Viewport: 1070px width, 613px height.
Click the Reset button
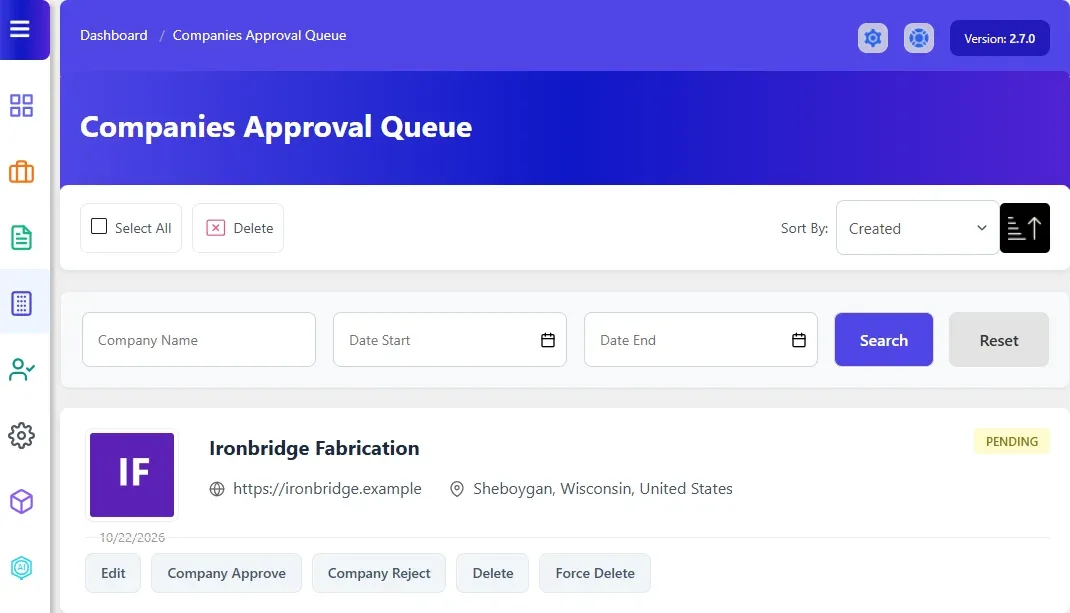998,340
